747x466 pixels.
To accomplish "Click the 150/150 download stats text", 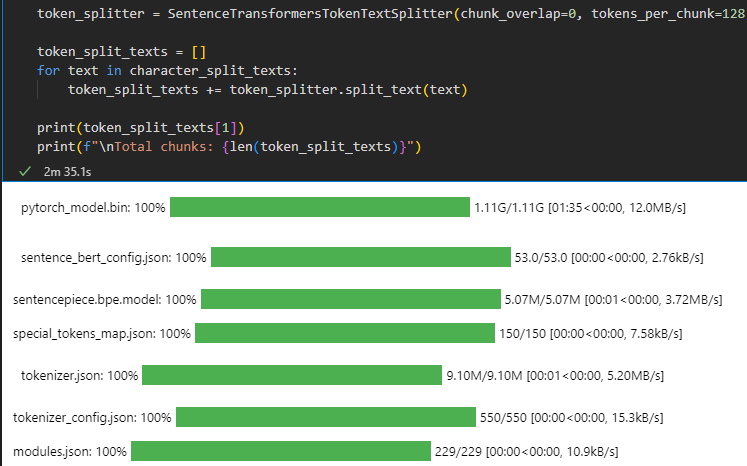I will 591,334.
